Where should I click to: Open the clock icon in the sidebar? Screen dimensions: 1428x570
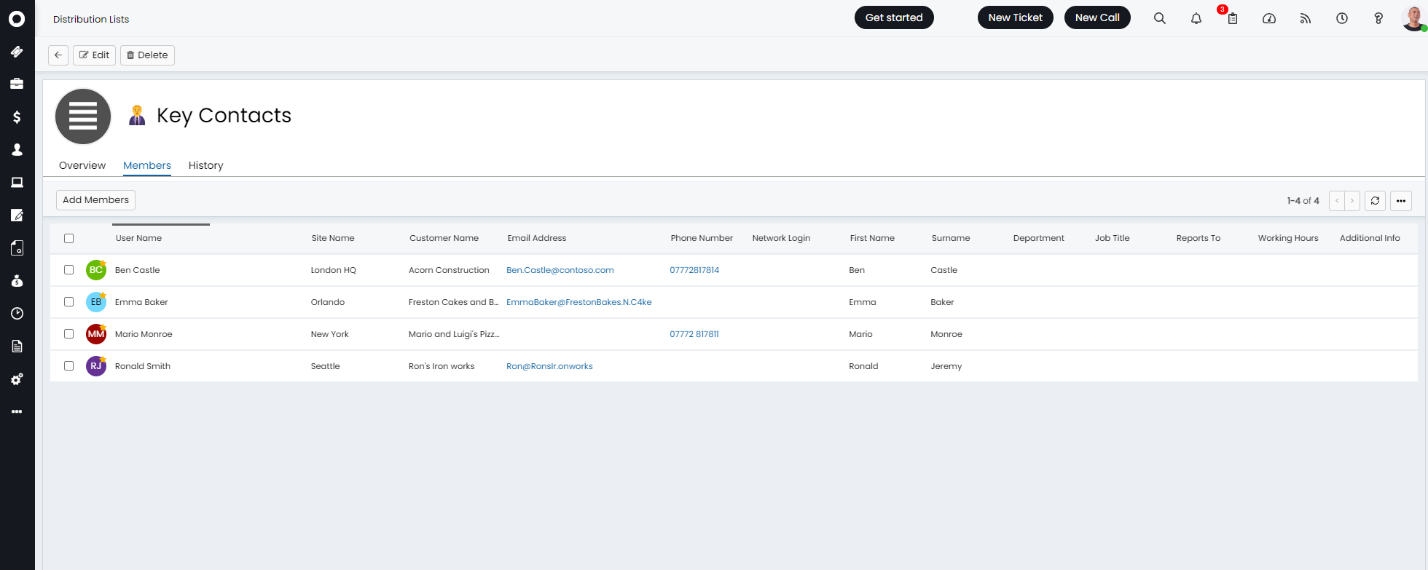17,313
